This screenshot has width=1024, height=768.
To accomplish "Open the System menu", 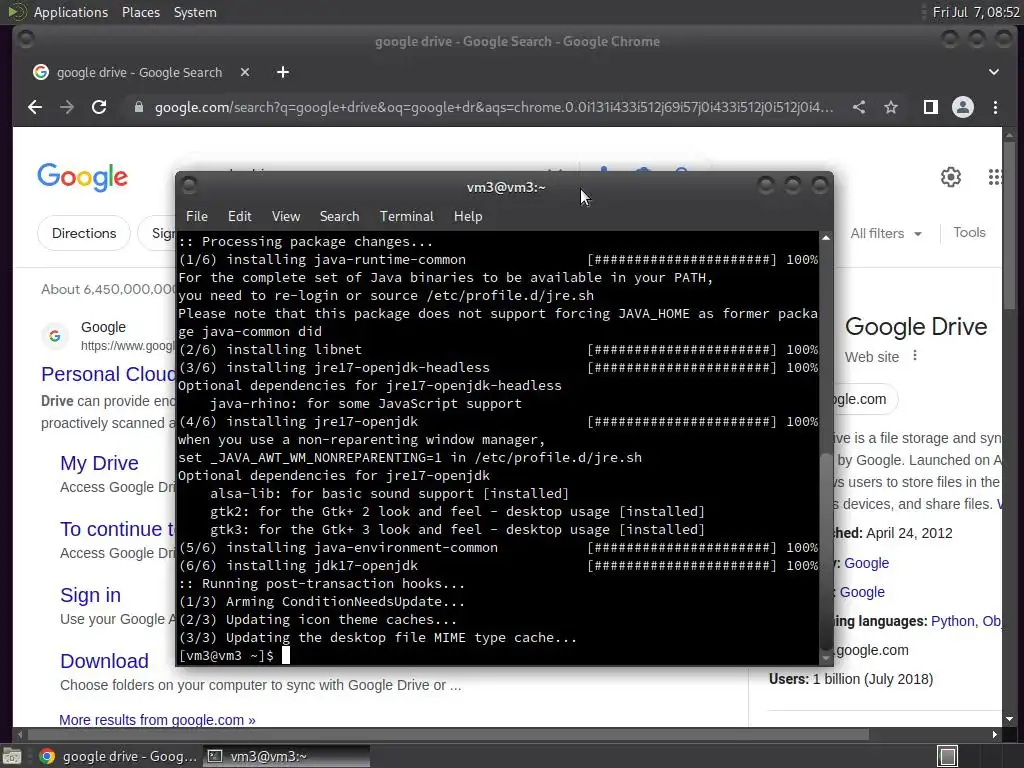I will click(195, 12).
